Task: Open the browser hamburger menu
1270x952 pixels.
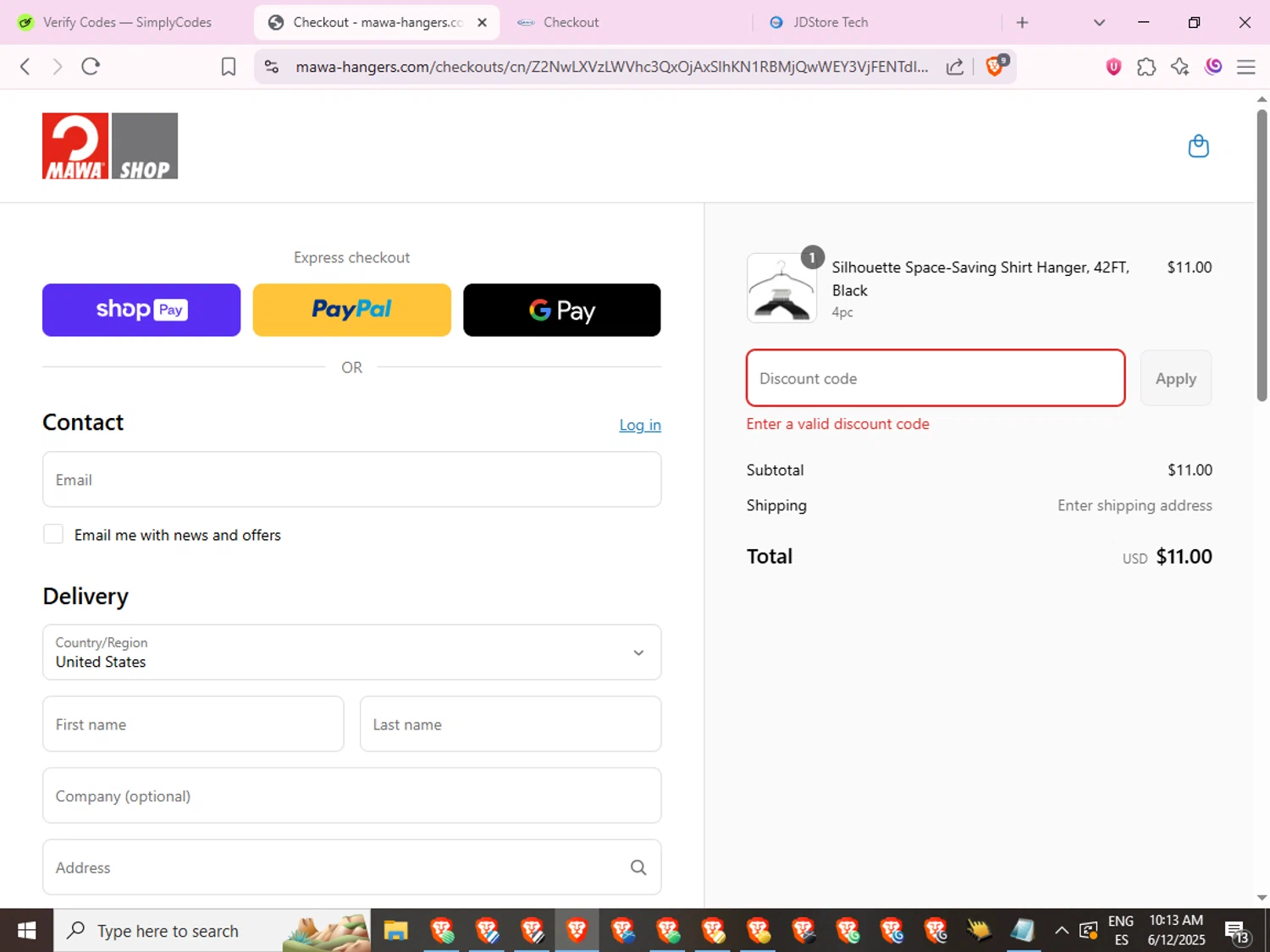Action: 1246,67
